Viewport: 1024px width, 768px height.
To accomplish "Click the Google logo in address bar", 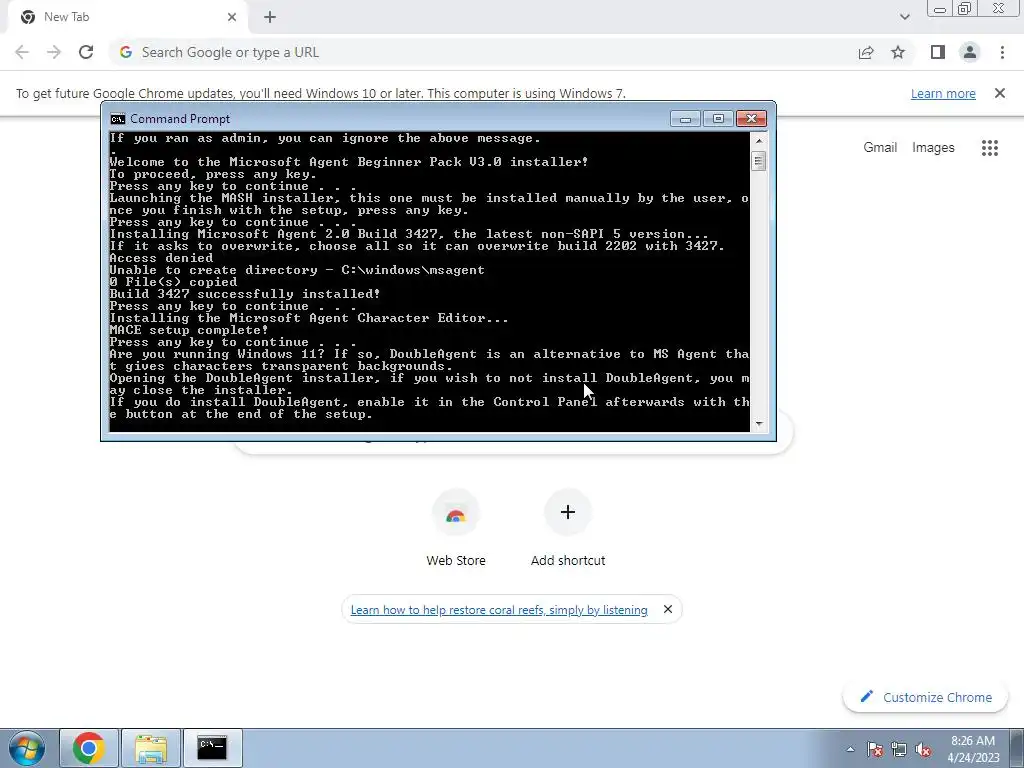I will (126, 52).
